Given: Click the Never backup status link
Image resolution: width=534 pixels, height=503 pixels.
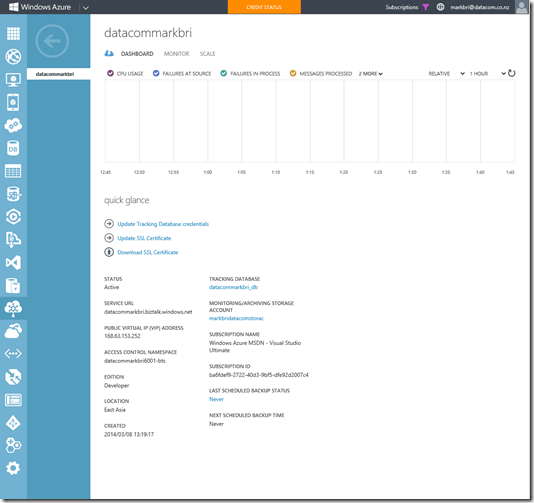Looking at the screenshot, I should click(x=216, y=399).
